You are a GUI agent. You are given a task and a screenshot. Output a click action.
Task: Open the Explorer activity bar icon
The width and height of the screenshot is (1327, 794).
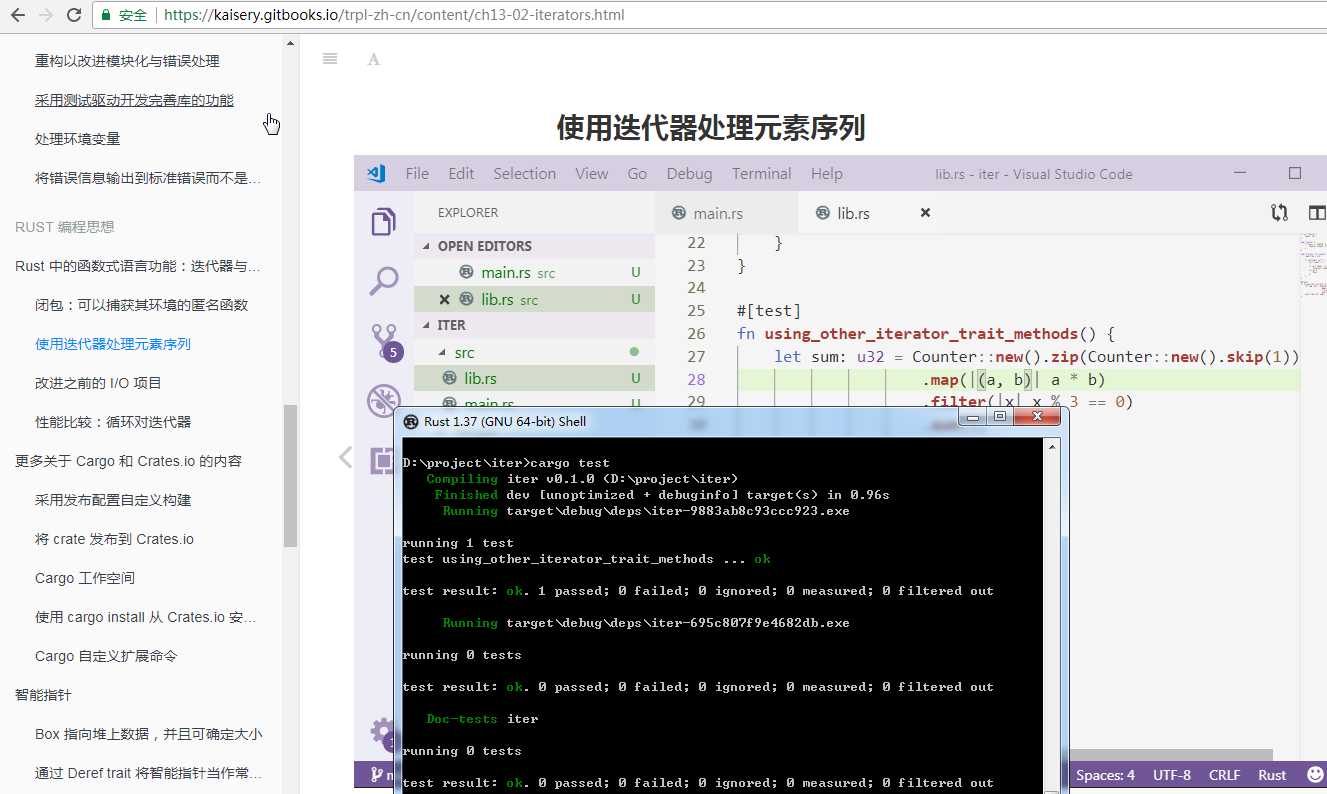coord(384,222)
